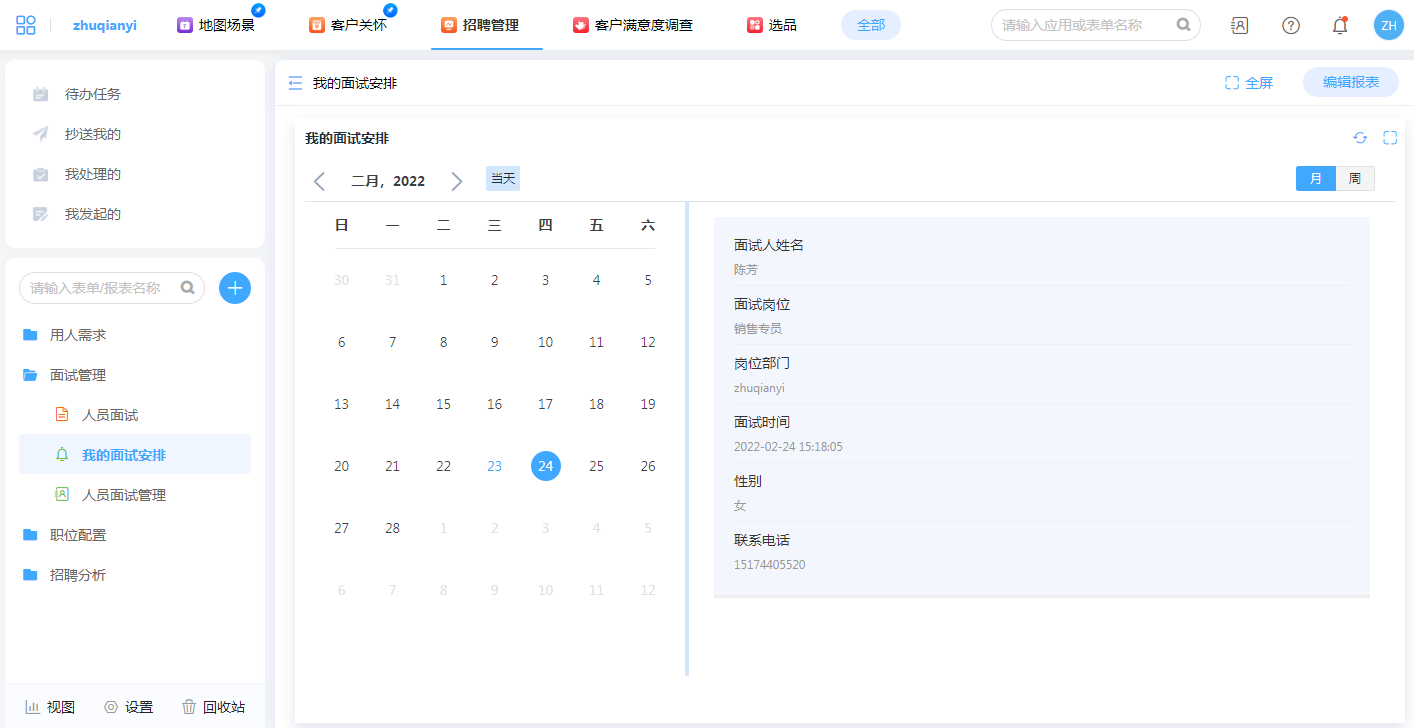Open the help question mark icon
Screen dimensions: 1414x728
(x=1291, y=25)
